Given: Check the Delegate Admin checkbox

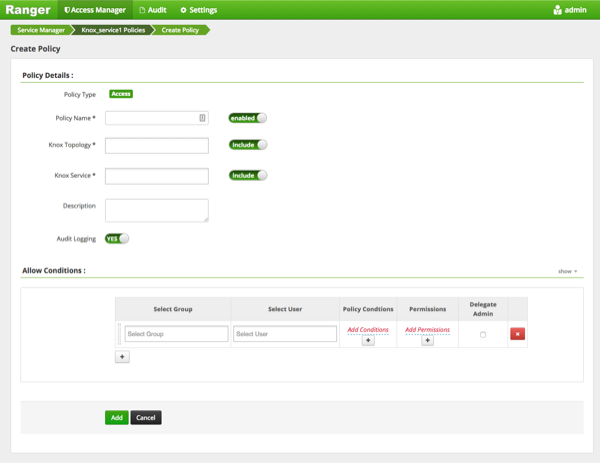Looking at the screenshot, I should pos(483,334).
